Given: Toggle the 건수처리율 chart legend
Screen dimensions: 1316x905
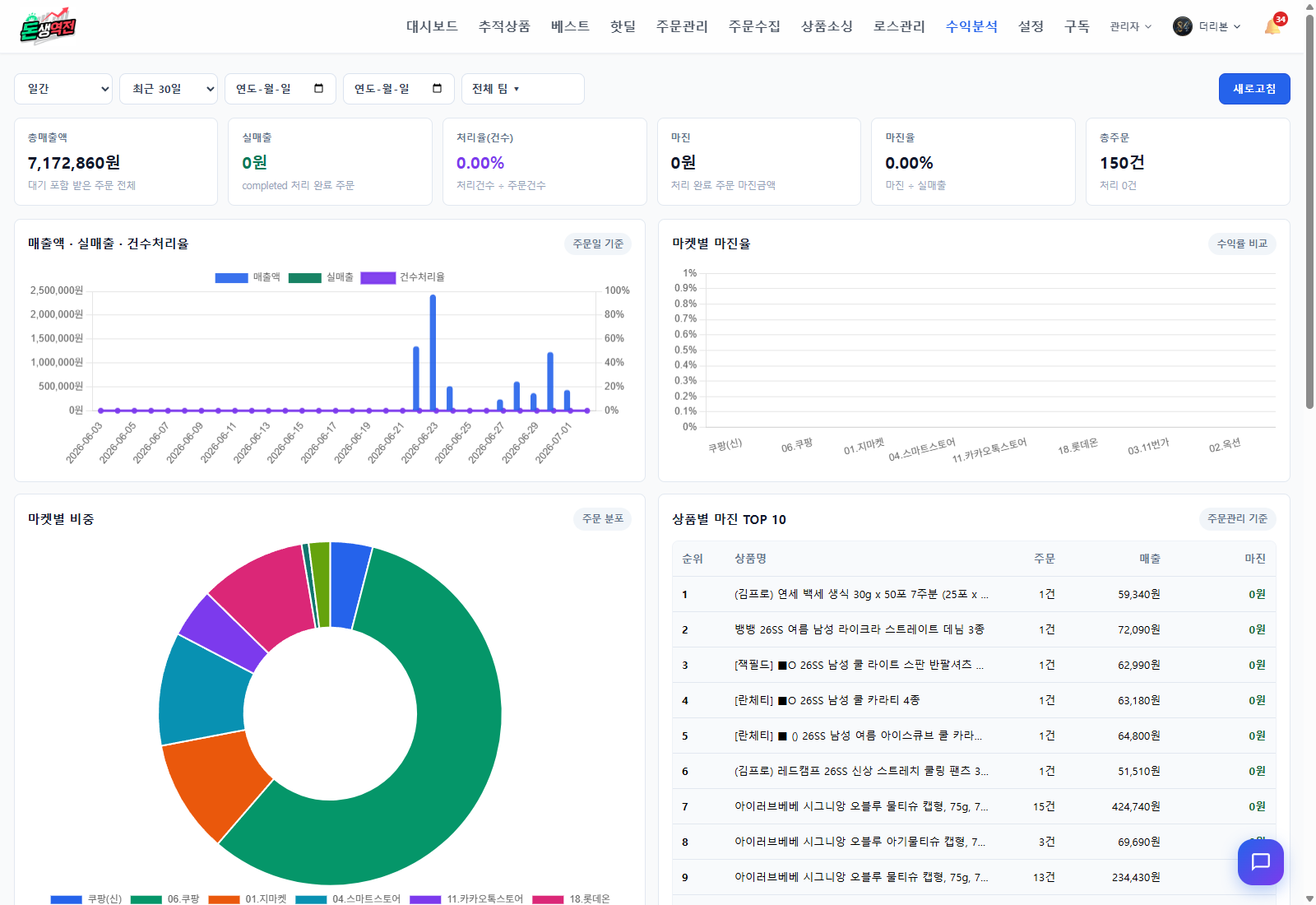Looking at the screenshot, I should point(403,277).
